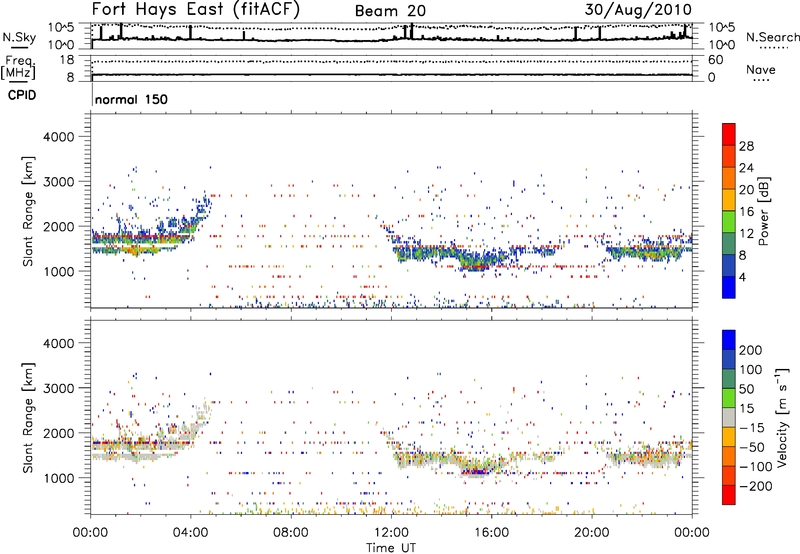Click the '08:00' time tick label
Image resolution: width=800 pixels, height=554 pixels.
click(291, 533)
